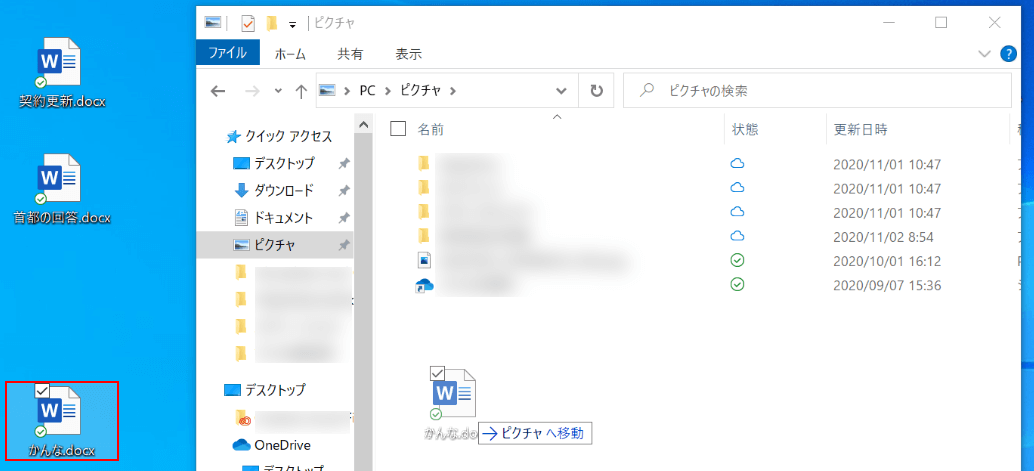Open the recent locations dropdown
Image resolution: width=1034 pixels, height=471 pixels.
[x=278, y=91]
